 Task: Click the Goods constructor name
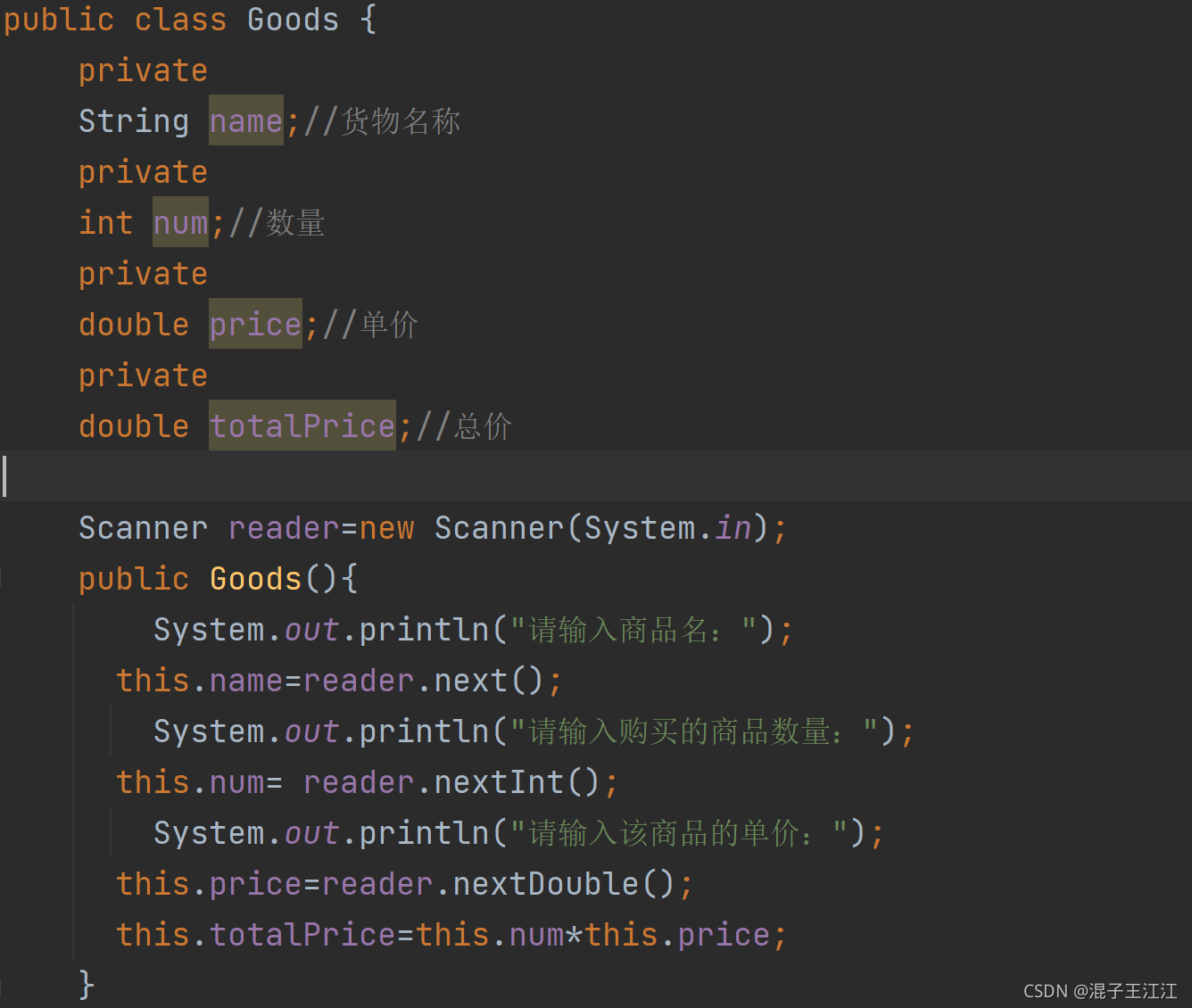point(255,579)
